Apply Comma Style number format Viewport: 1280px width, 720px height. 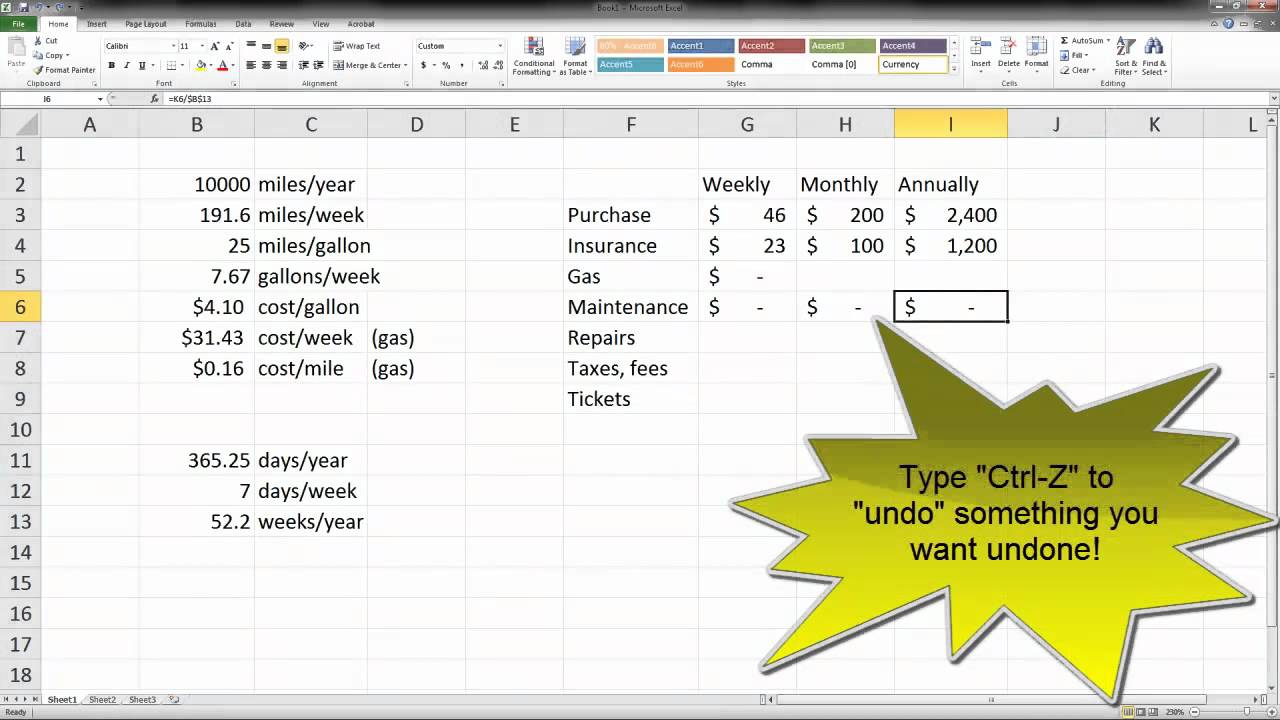coord(461,65)
